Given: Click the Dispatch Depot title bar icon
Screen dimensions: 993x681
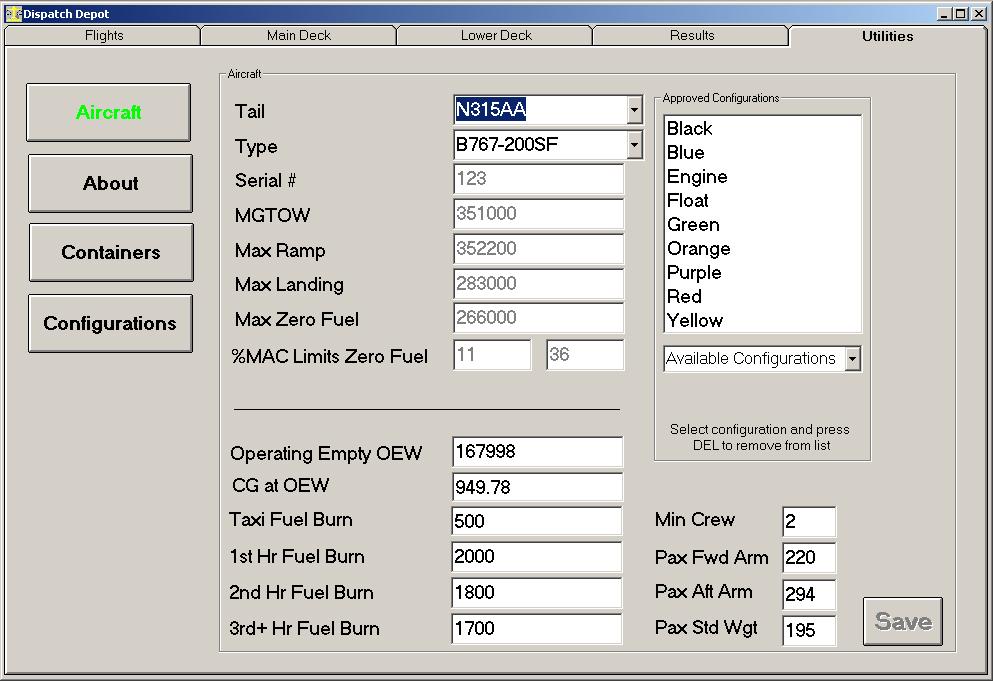Looking at the screenshot, I should (13, 13).
